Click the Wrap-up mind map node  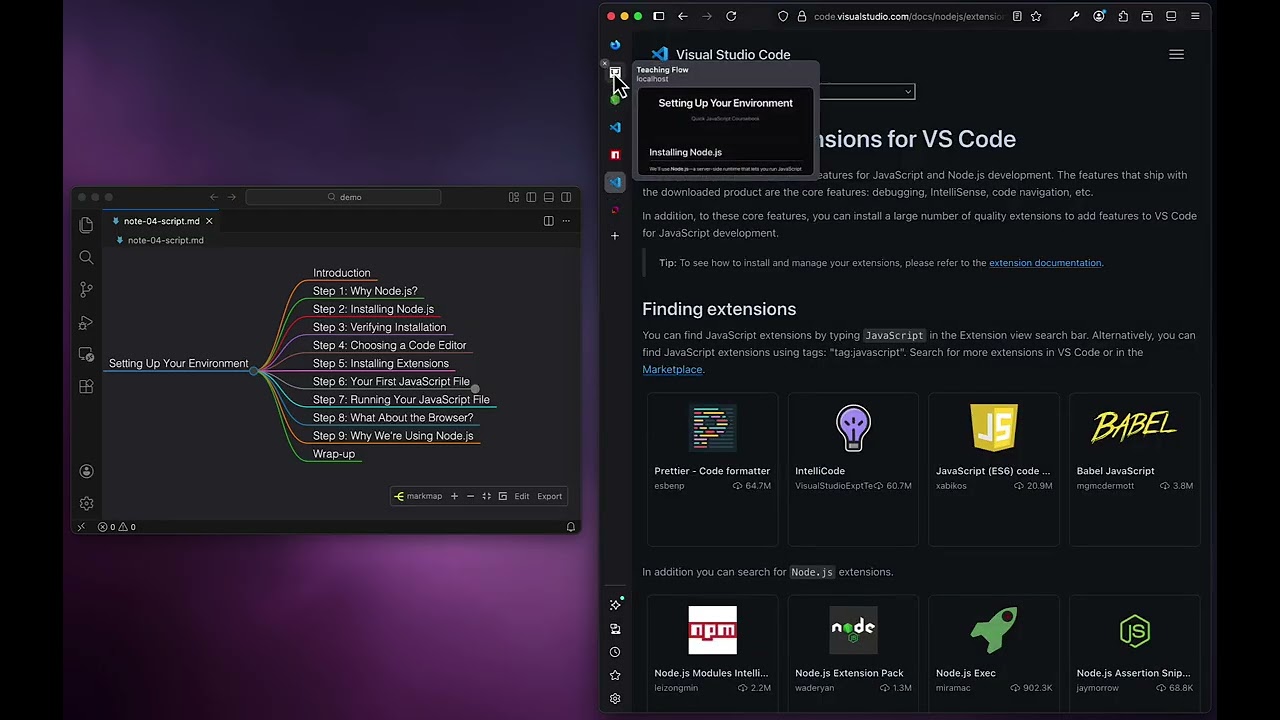334,454
